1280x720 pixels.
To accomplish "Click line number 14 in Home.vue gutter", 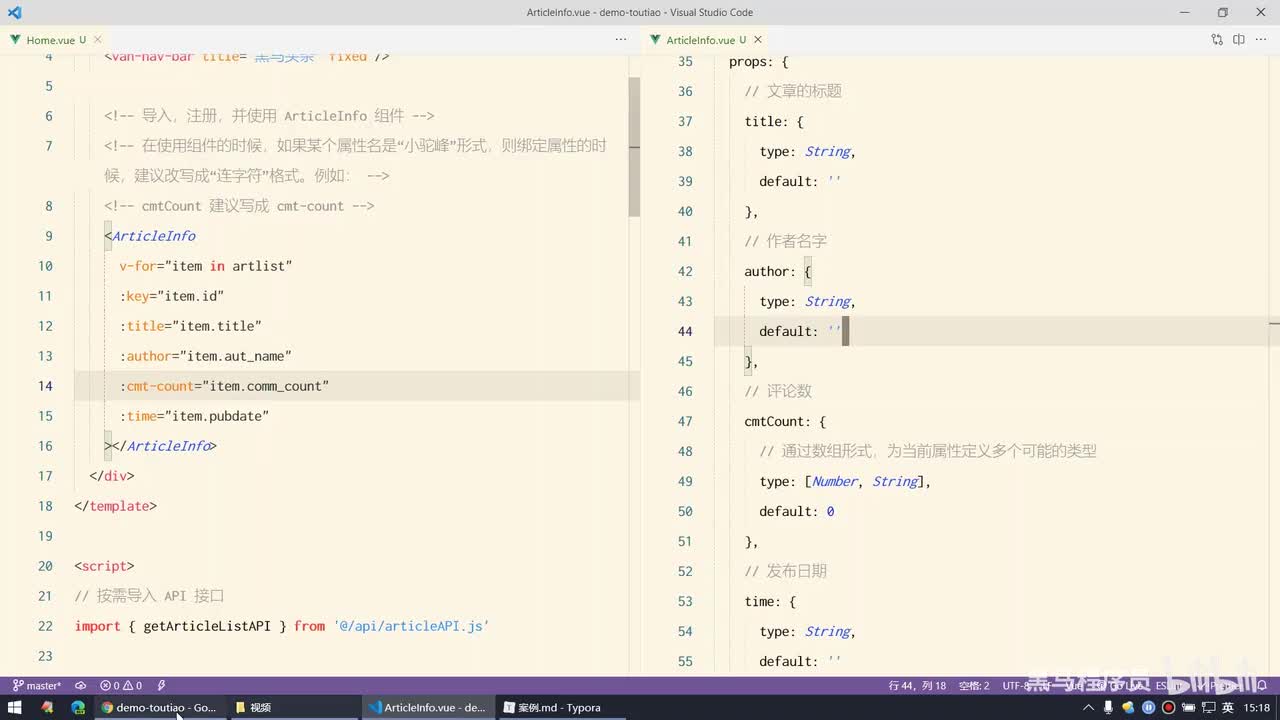I will (45, 386).
